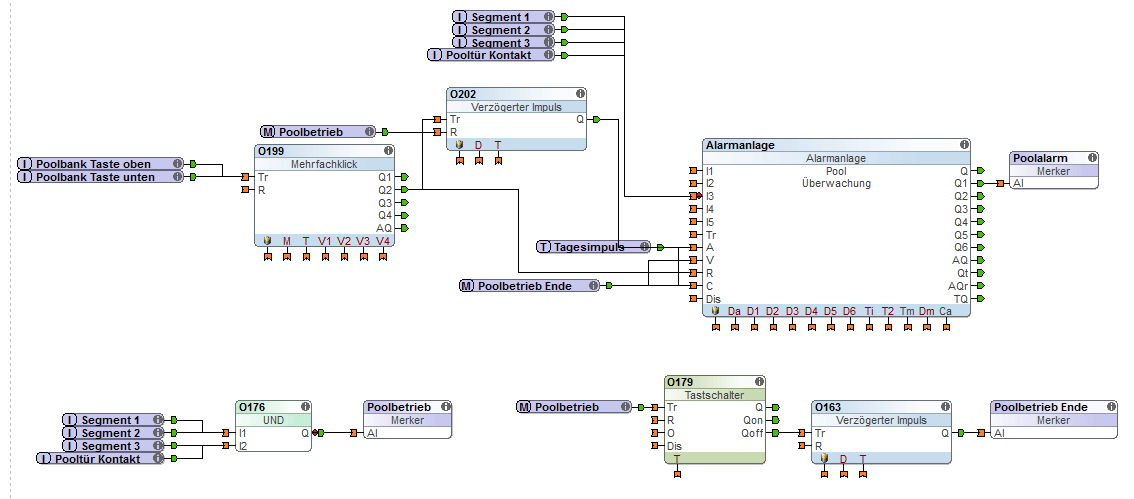Click the Ca parameter on Alarmanlage block
The width and height of the screenshot is (1134, 499).
click(x=944, y=311)
